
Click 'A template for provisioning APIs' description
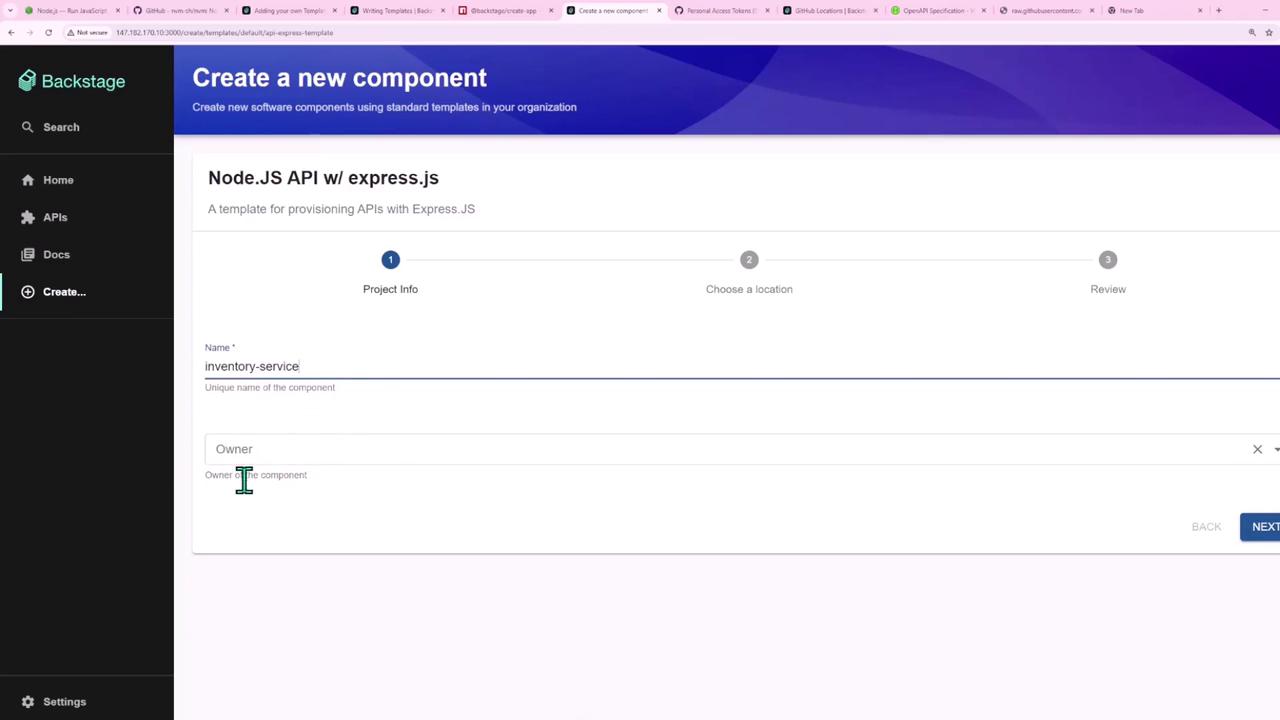341,209
